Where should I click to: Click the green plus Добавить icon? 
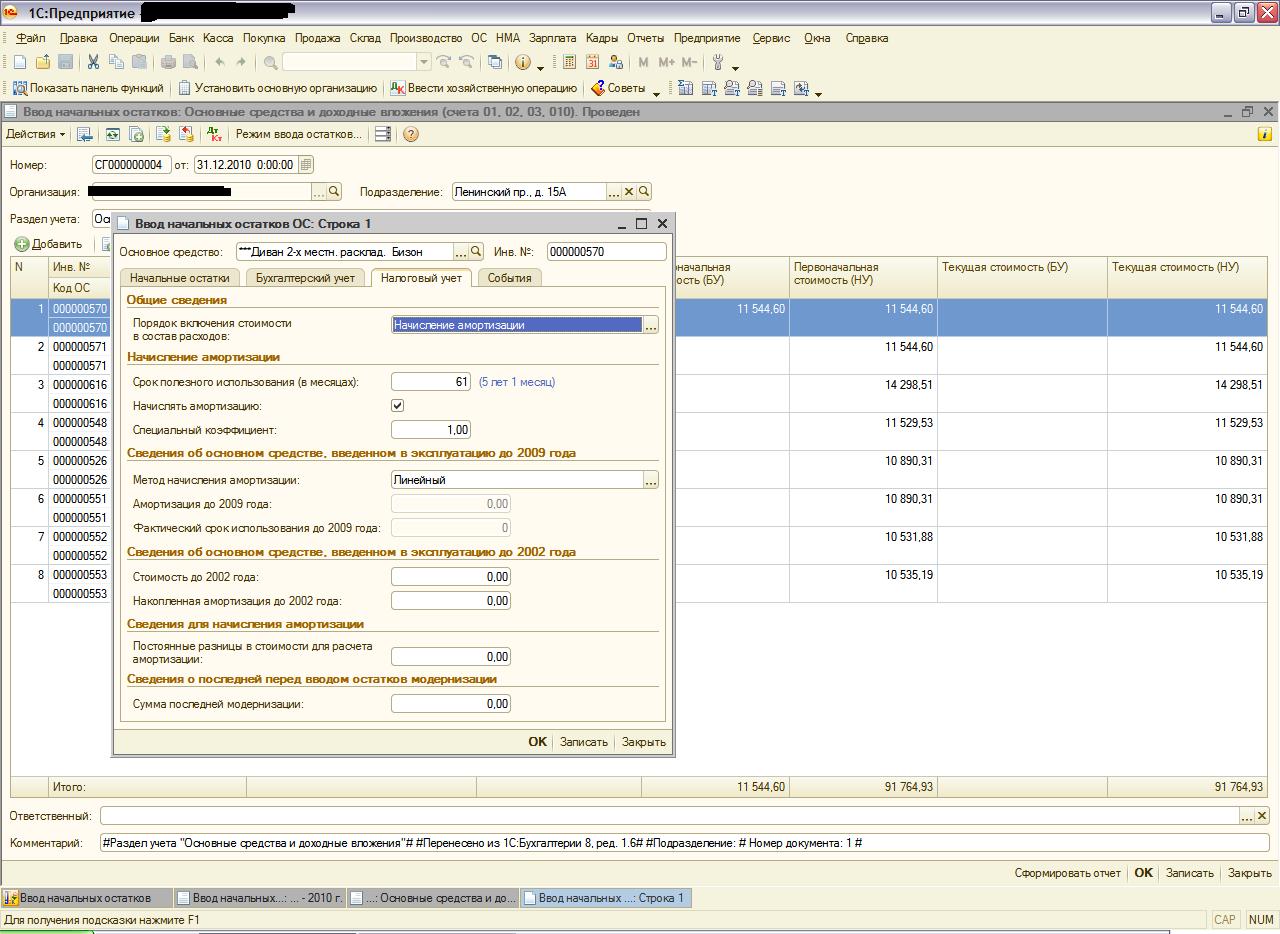22,244
